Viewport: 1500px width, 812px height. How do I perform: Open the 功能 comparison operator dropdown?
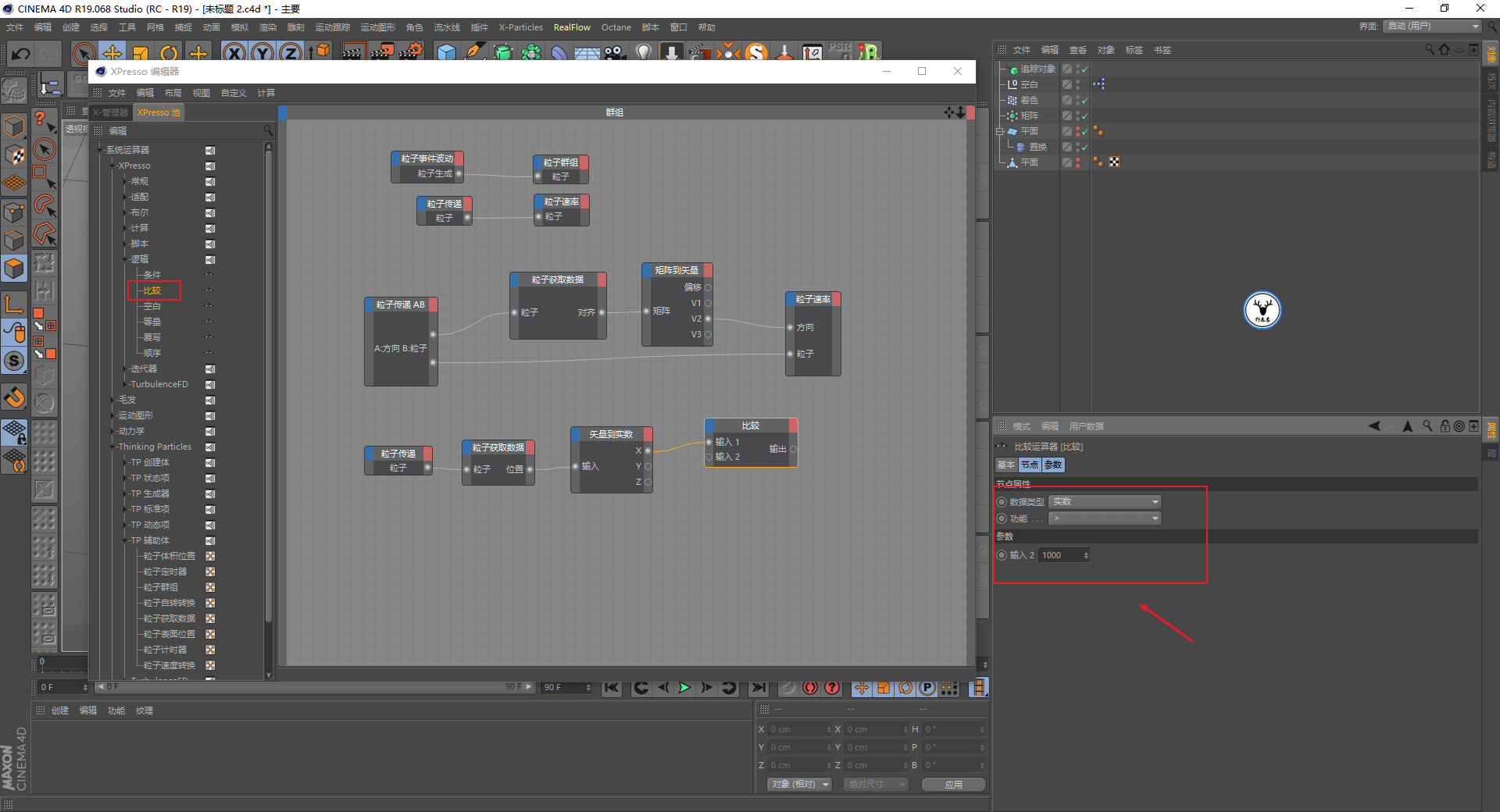click(x=1105, y=518)
